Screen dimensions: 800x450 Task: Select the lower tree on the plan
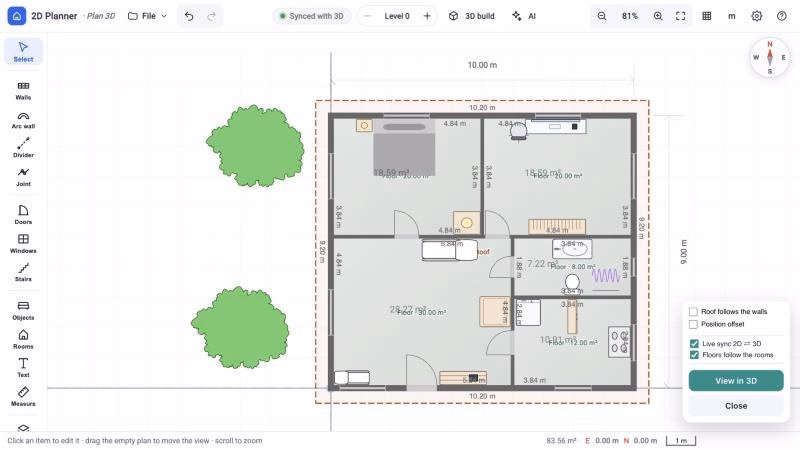240,328
